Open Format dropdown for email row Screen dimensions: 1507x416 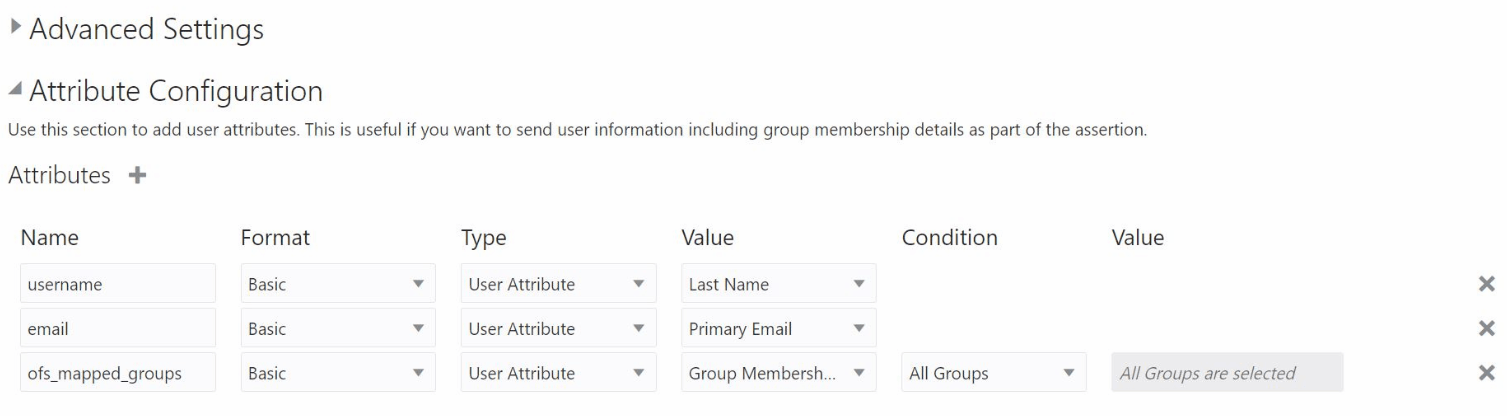coord(338,328)
